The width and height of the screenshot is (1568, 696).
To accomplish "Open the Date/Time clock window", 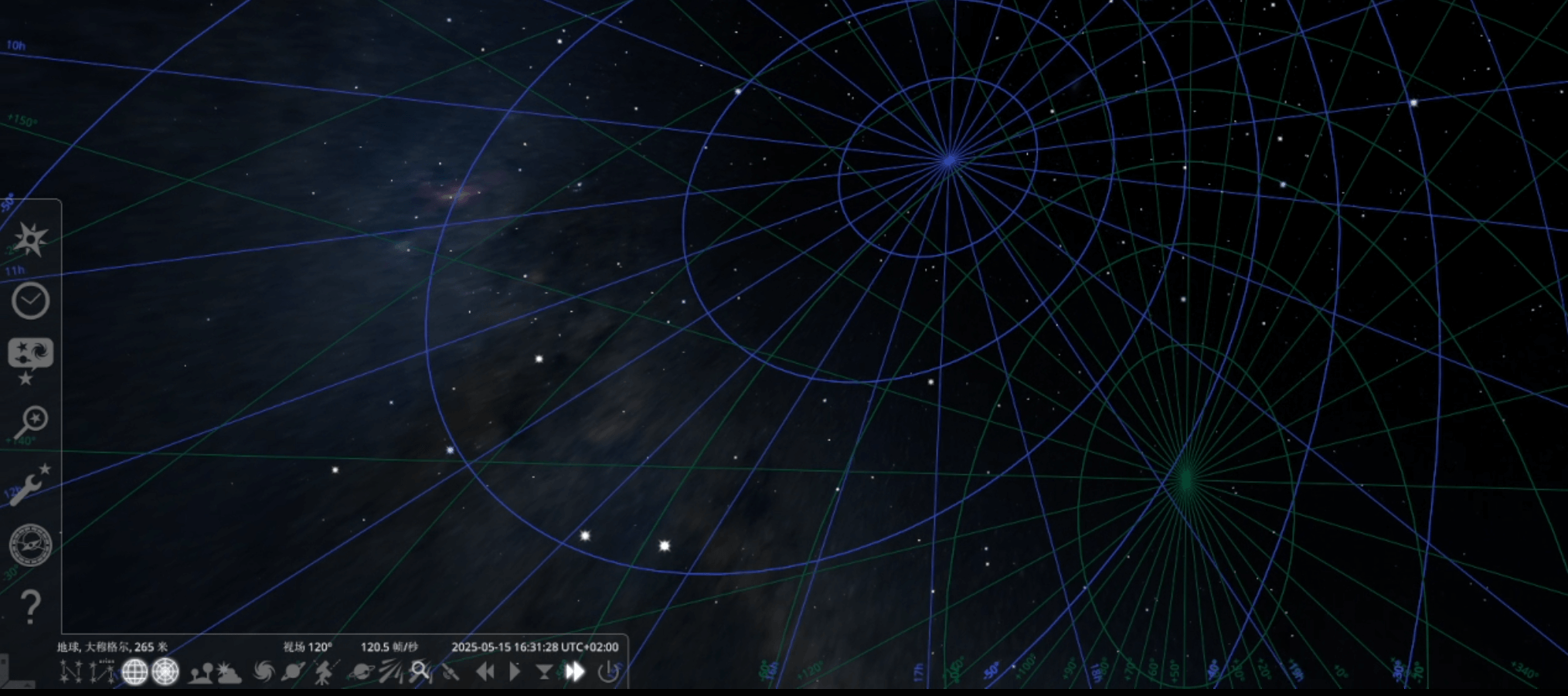I will point(30,300).
